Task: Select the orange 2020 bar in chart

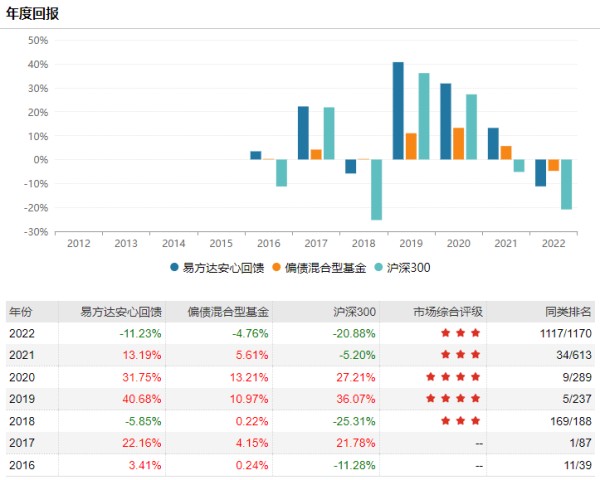Action: click(x=458, y=143)
